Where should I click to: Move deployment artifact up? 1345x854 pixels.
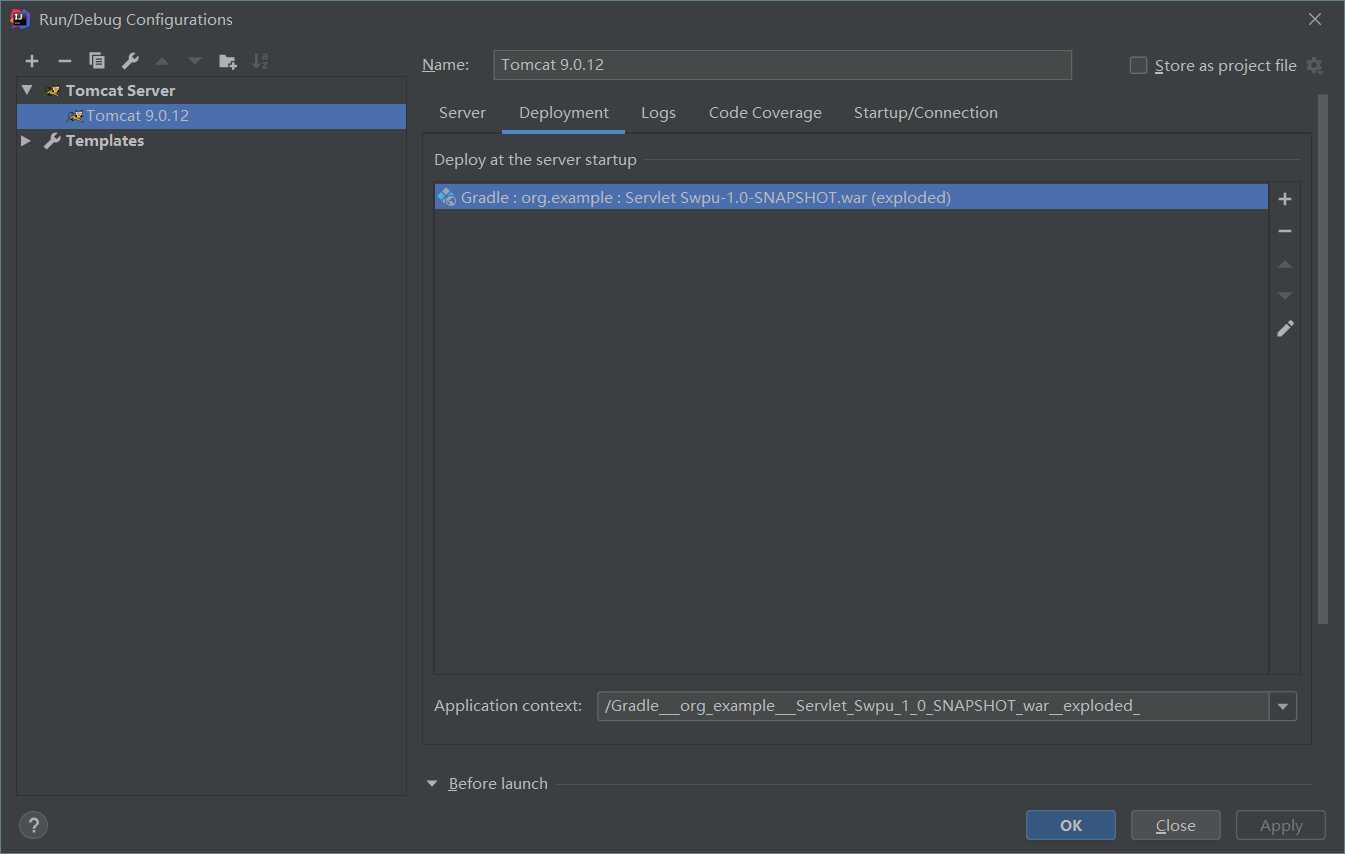pos(1285,264)
